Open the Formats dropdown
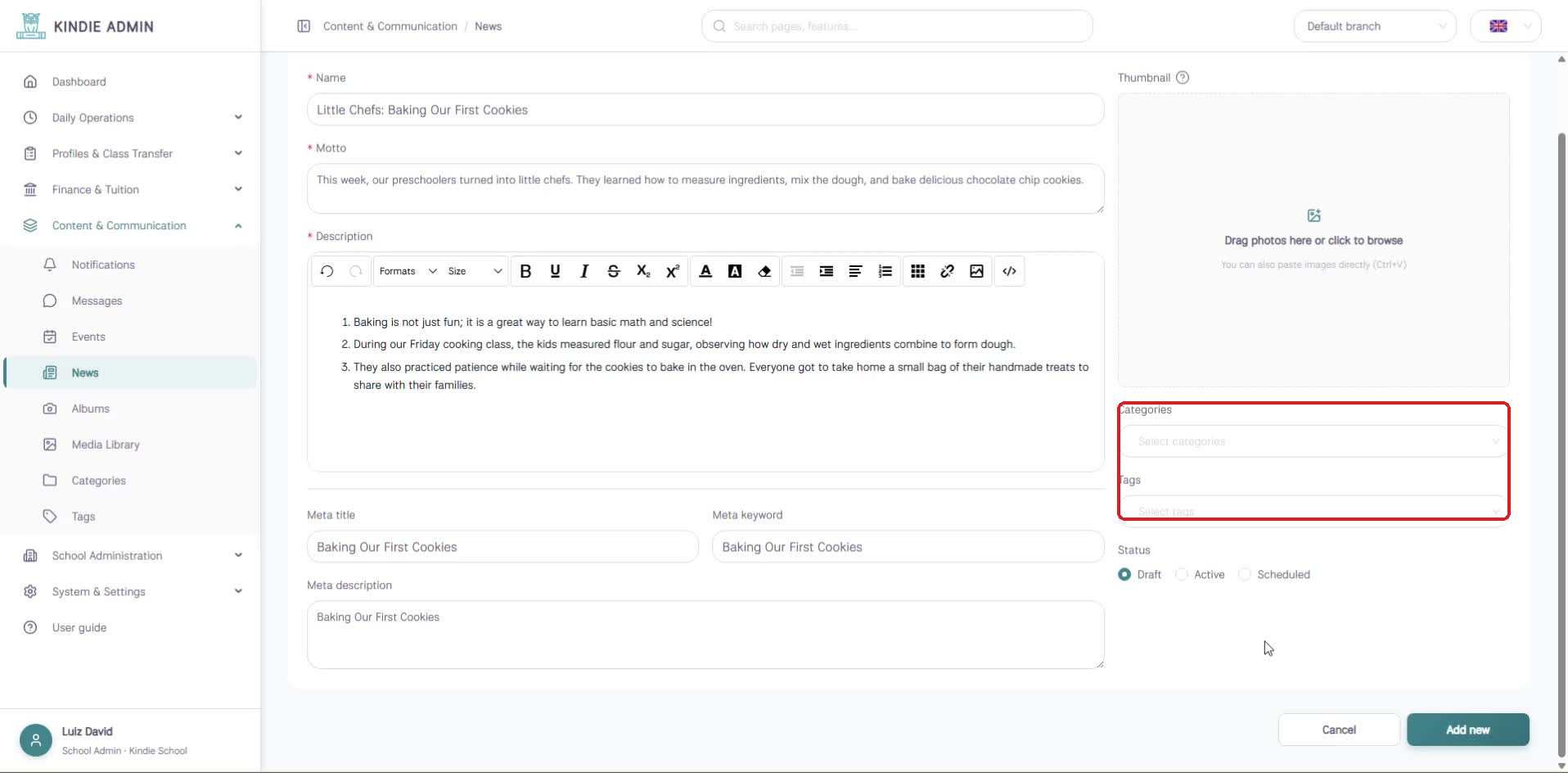Viewport: 1568px width, 773px height. [x=408, y=271]
